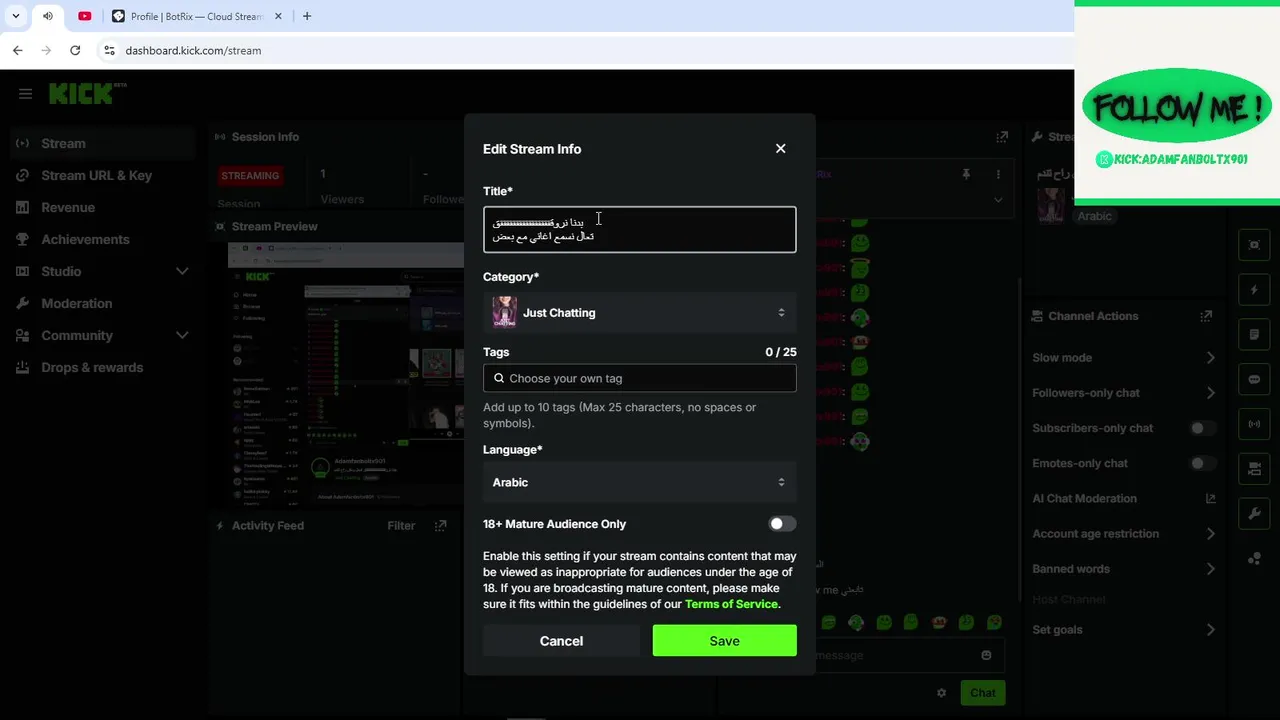Select Stream in the sidebar
This screenshot has height=720, width=1280.
[100, 143]
